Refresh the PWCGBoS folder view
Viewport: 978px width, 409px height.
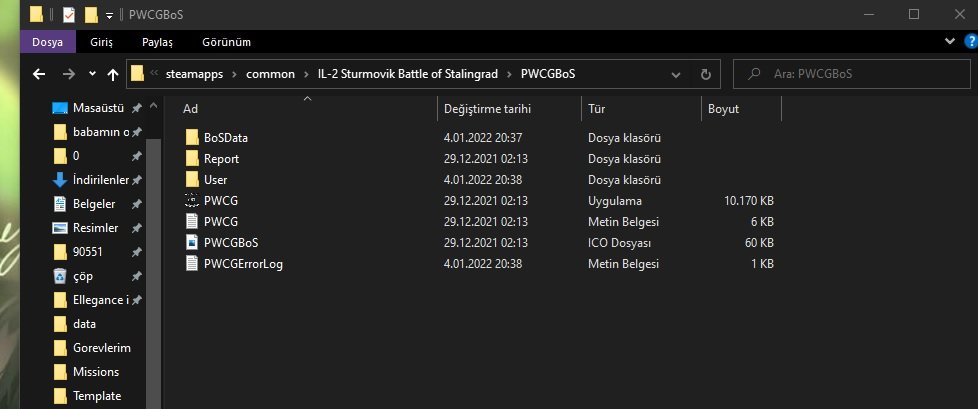click(705, 74)
